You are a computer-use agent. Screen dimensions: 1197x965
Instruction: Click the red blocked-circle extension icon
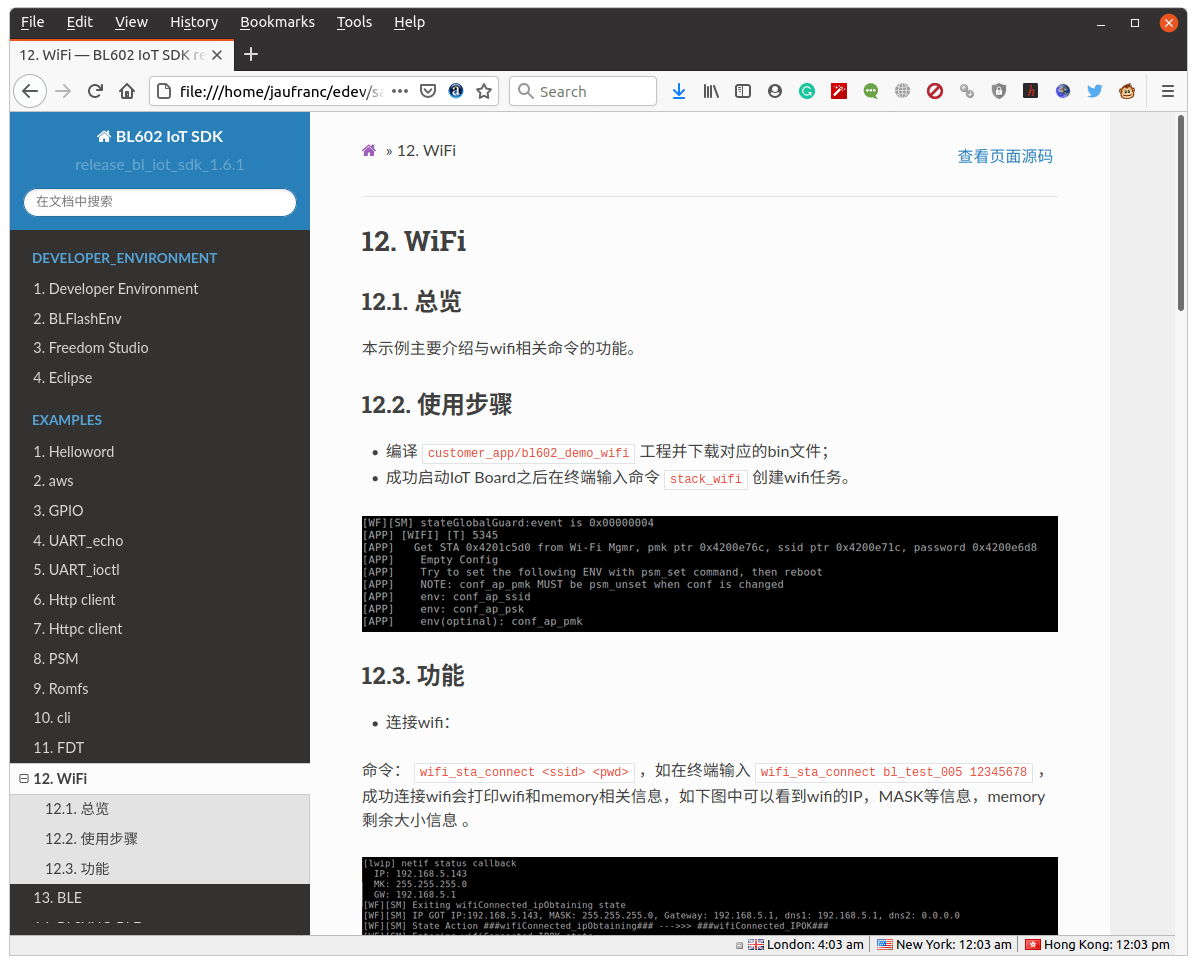(934, 92)
